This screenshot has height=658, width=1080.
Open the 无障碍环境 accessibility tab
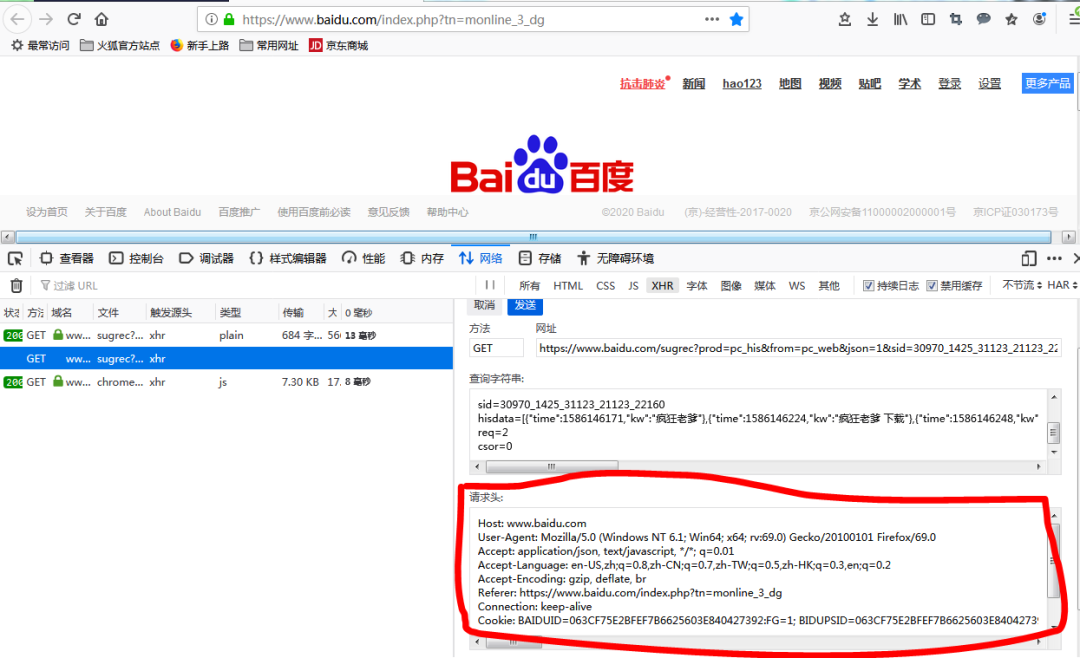coord(615,258)
